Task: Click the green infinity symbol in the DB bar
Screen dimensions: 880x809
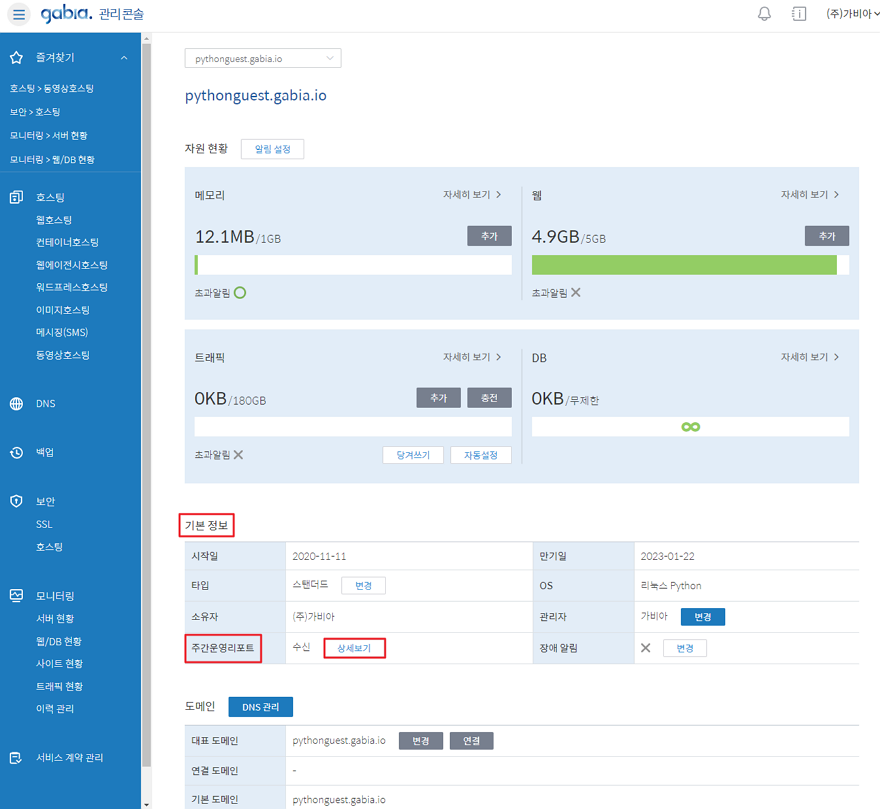Action: [690, 427]
